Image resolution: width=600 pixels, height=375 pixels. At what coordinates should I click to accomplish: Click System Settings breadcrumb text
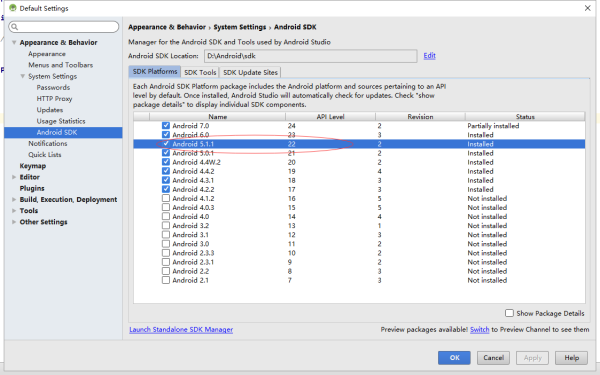240,27
